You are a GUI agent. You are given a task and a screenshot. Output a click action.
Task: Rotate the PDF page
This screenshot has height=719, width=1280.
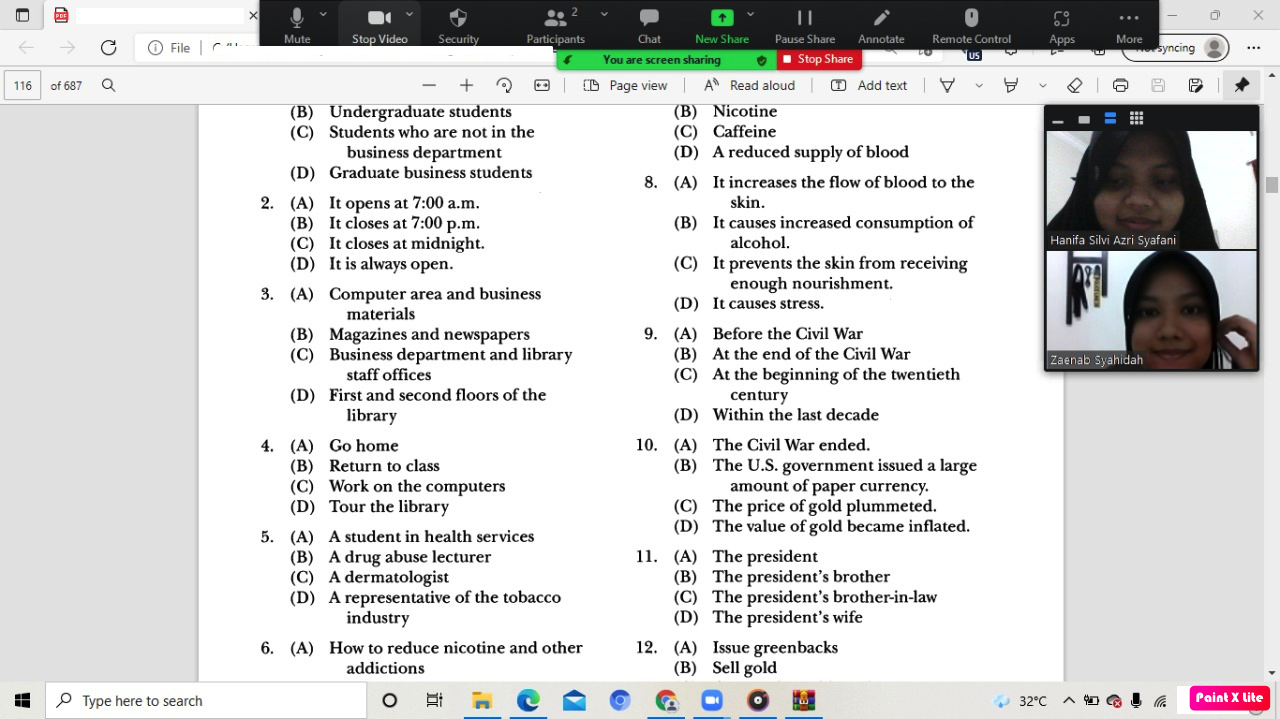pyautogui.click(x=505, y=85)
